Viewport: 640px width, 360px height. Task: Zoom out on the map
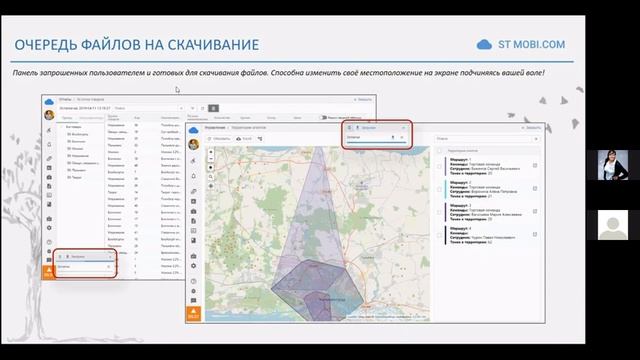pyautogui.click(x=211, y=158)
